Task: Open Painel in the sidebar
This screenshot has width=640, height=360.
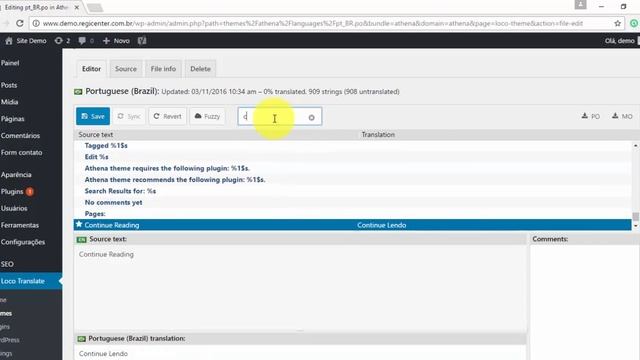Action: (10, 63)
